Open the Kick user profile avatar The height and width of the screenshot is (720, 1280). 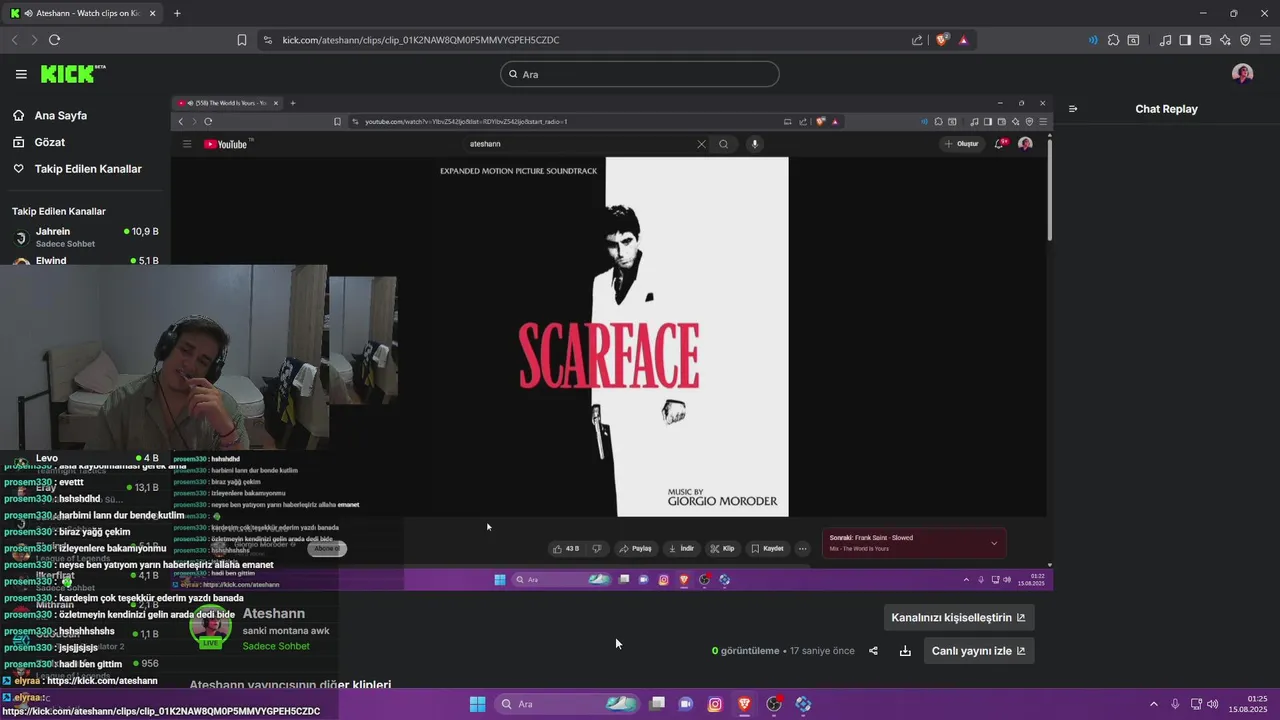(1242, 74)
